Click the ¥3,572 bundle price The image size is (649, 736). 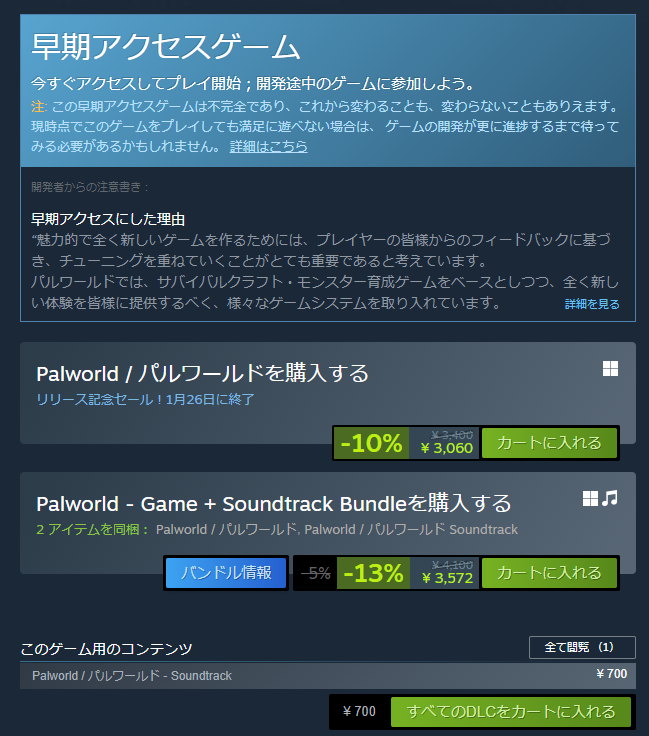447,578
